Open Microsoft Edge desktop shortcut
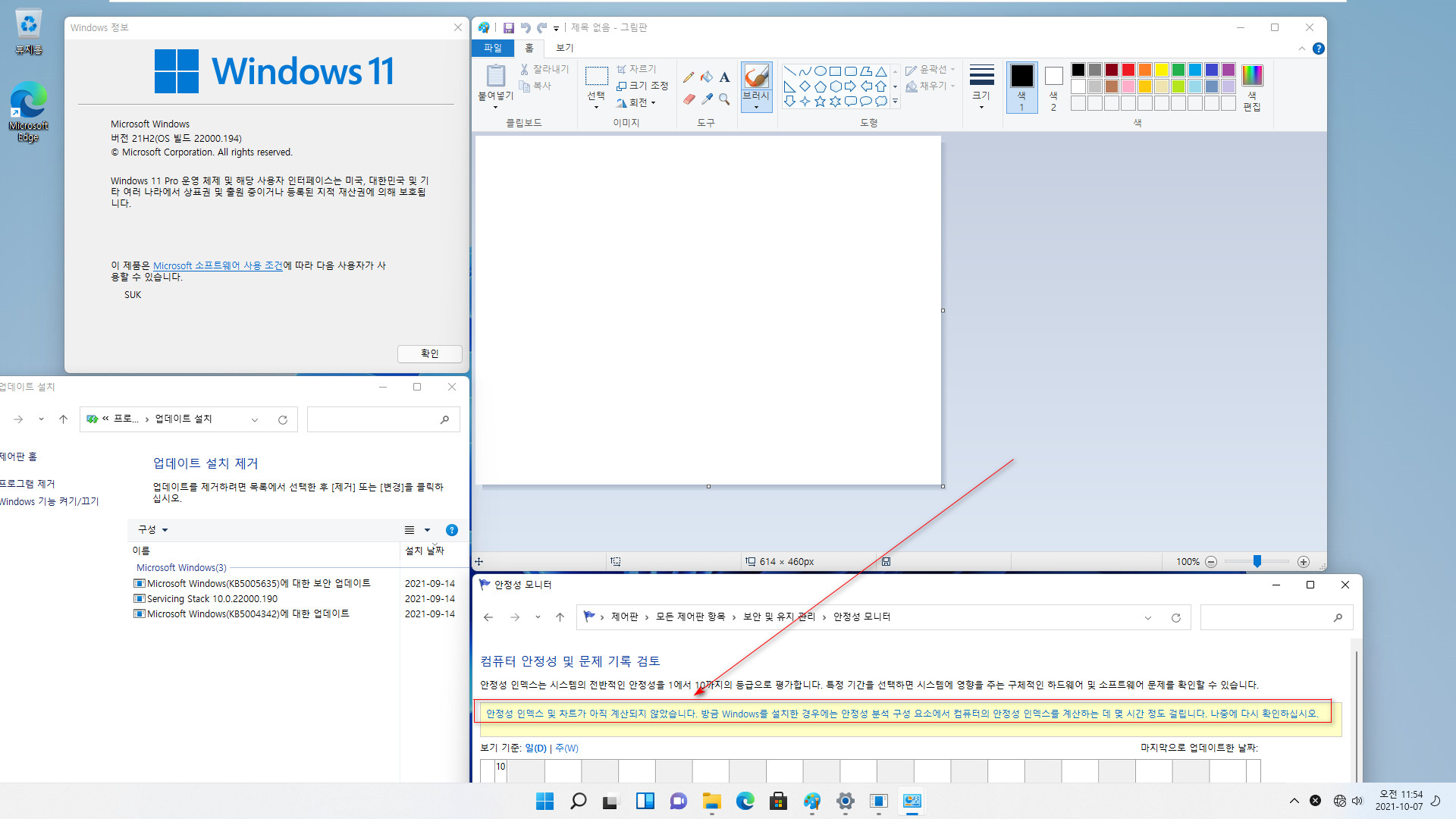Image resolution: width=1456 pixels, height=819 pixels. [x=28, y=111]
